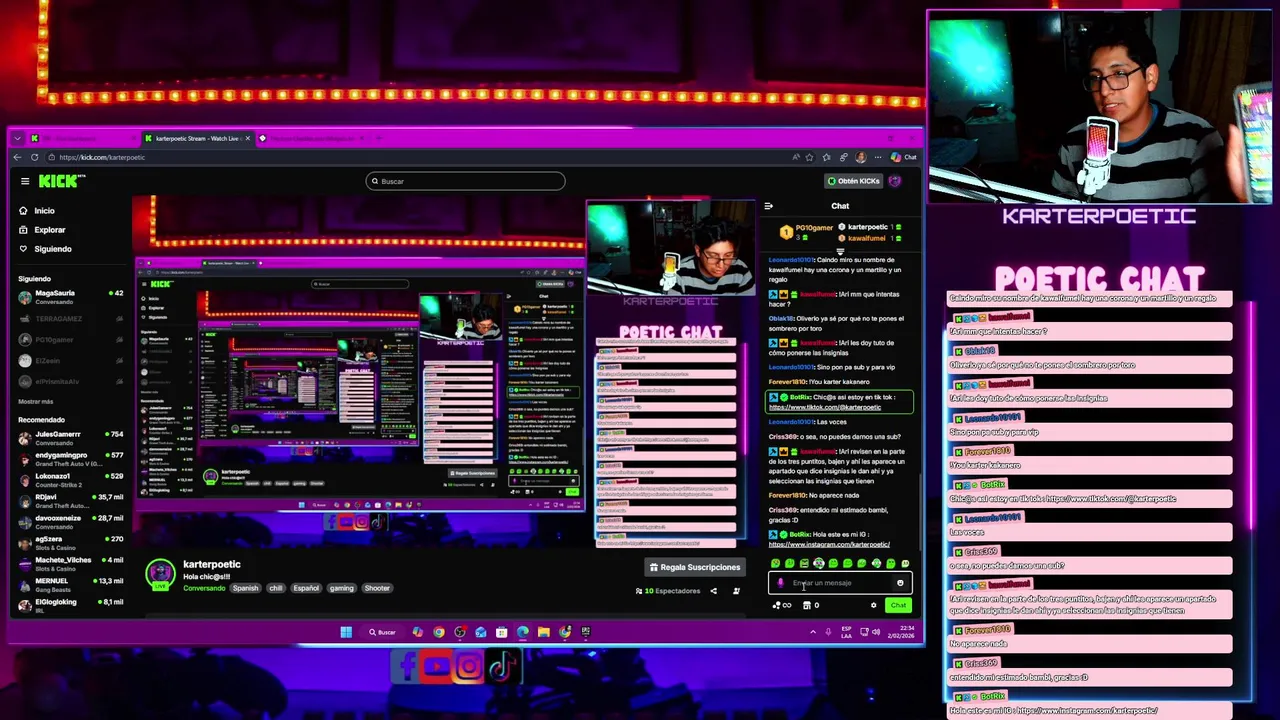Screen dimensions: 1280x720
Task: Select the Español tag
Action: (306, 588)
